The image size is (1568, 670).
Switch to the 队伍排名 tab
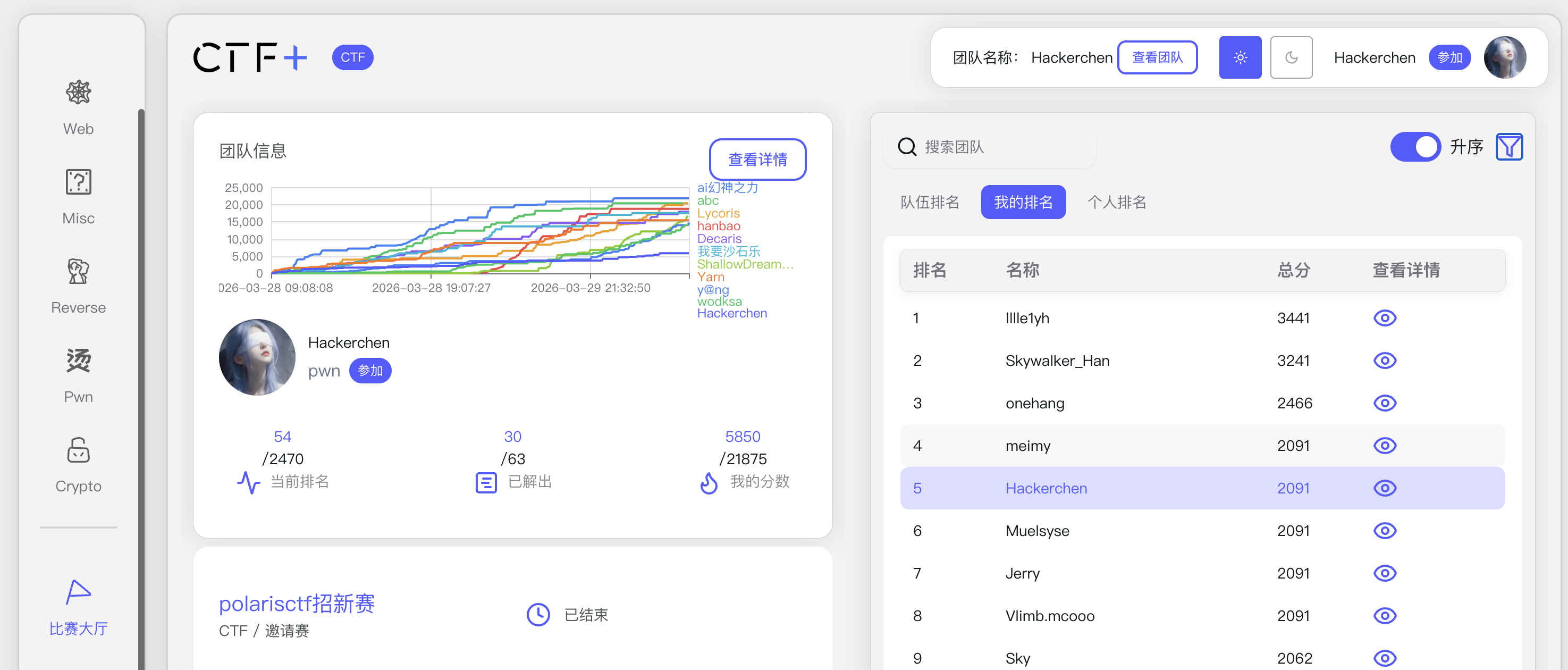tap(930, 202)
